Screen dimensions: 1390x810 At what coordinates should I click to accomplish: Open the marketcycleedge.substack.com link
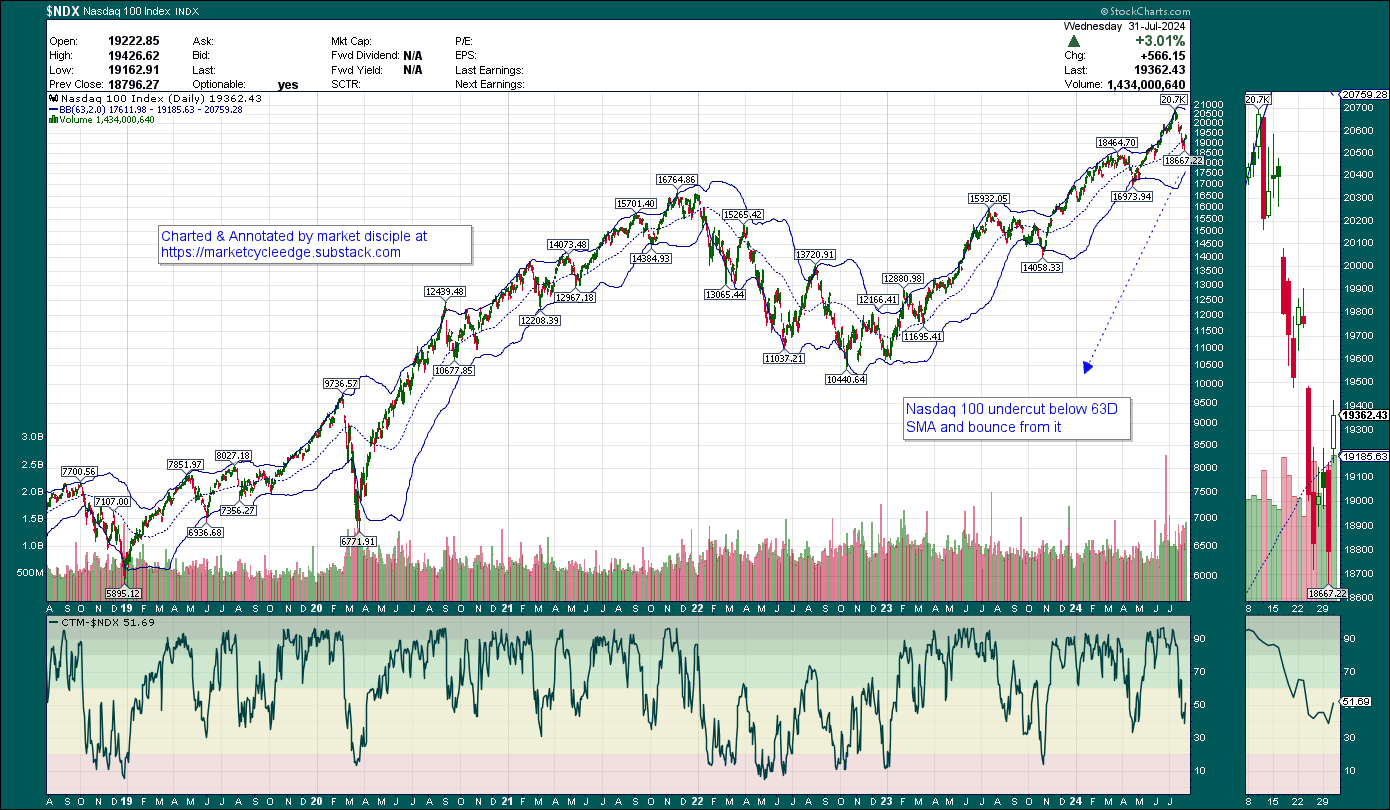(281, 253)
